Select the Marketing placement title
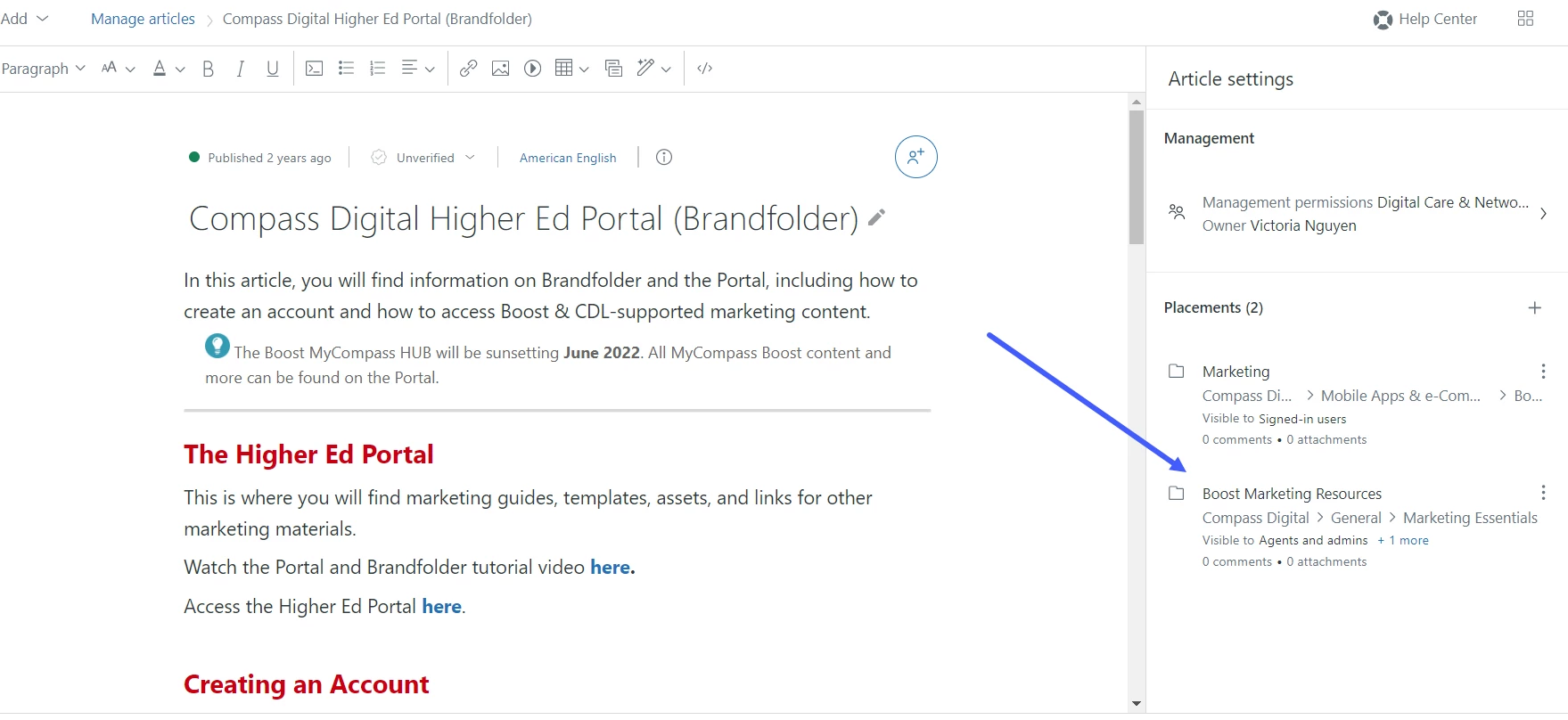The width and height of the screenshot is (1568, 720). pos(1236,372)
